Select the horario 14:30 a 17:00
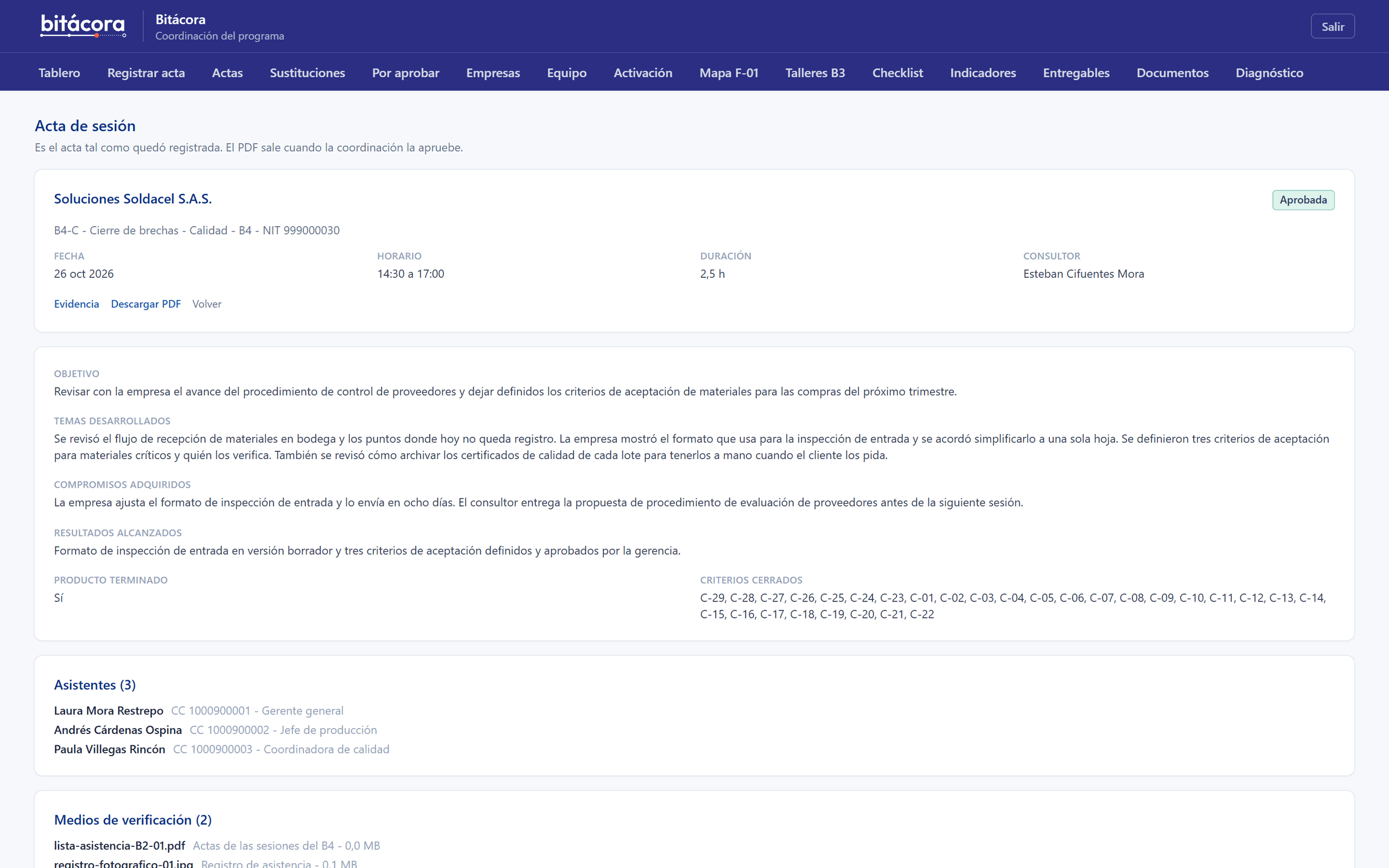This screenshot has height=868, width=1389. (x=410, y=274)
